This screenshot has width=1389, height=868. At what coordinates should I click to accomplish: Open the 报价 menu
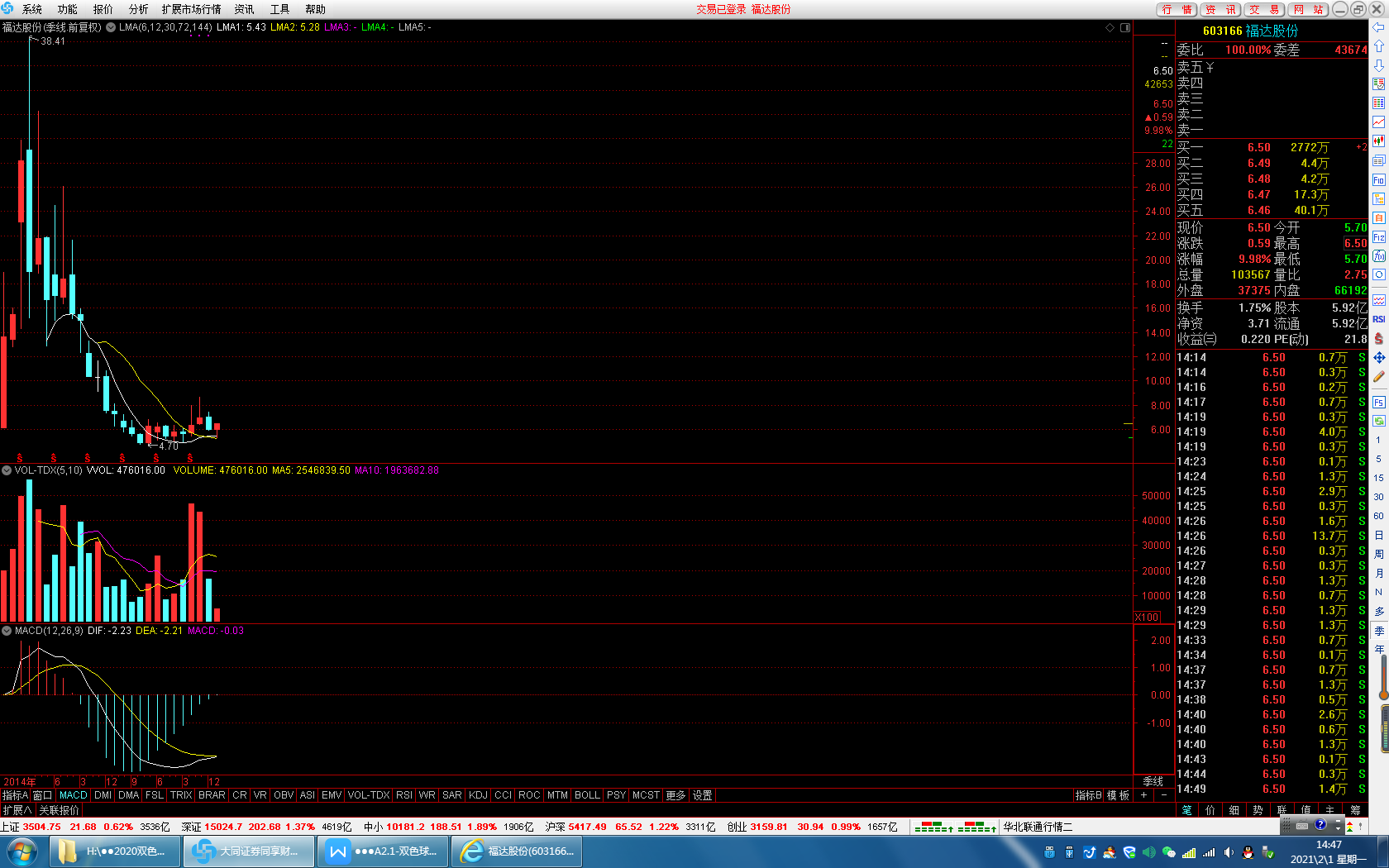(x=103, y=9)
